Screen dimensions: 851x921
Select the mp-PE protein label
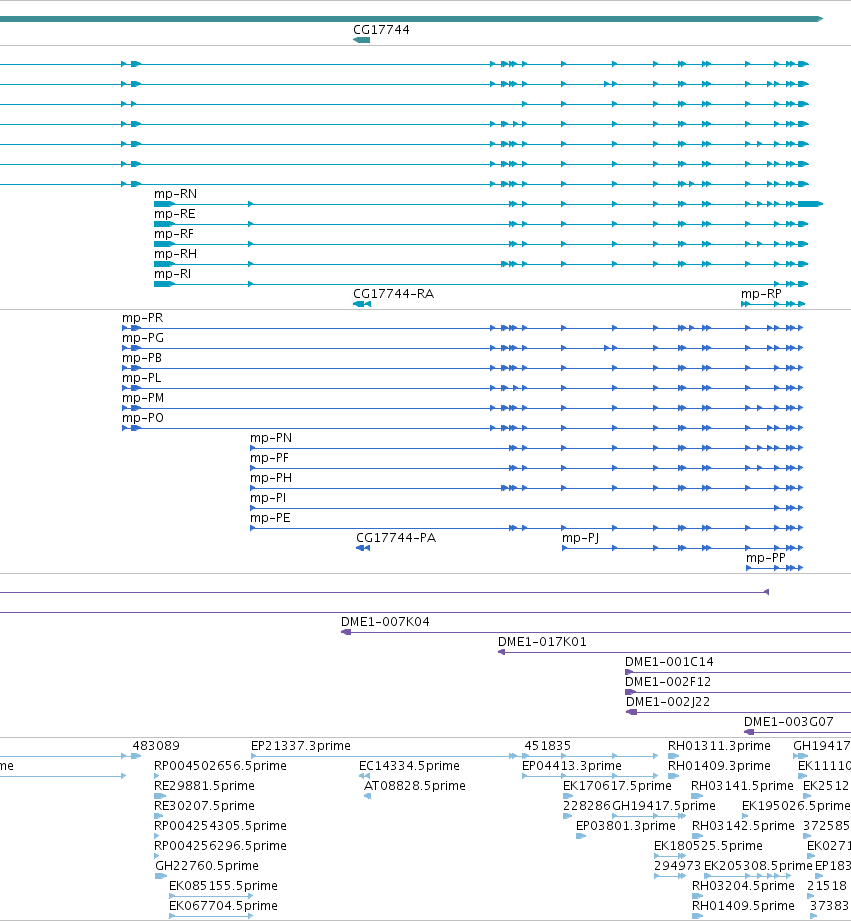tap(270, 517)
